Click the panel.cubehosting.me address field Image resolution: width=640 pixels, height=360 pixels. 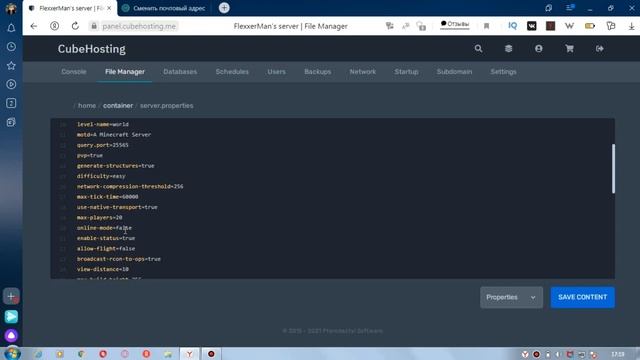click(x=139, y=26)
